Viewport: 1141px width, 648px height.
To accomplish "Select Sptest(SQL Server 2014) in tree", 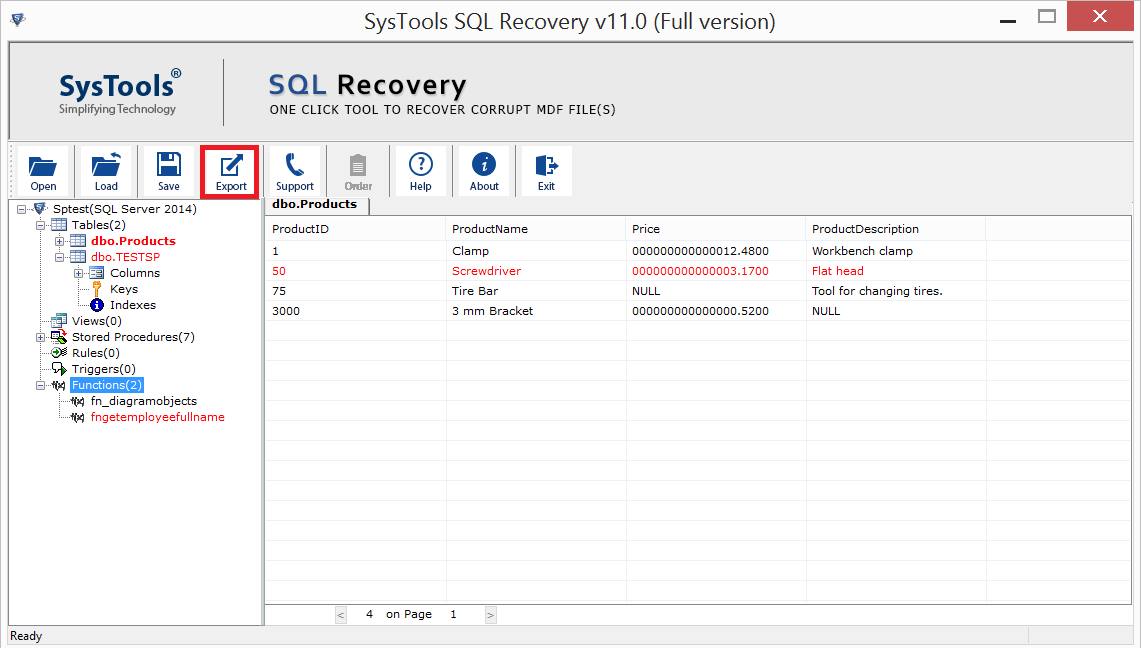I will pyautogui.click(x=124, y=209).
